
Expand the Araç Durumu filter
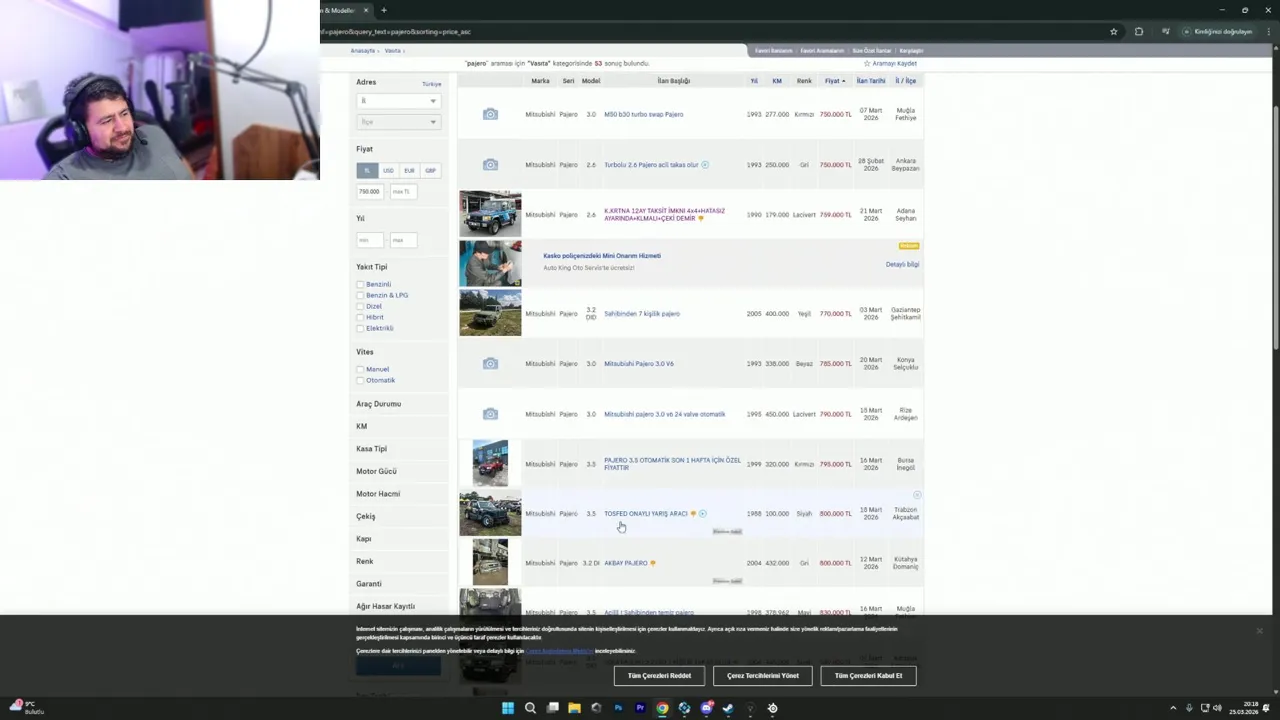pos(379,404)
